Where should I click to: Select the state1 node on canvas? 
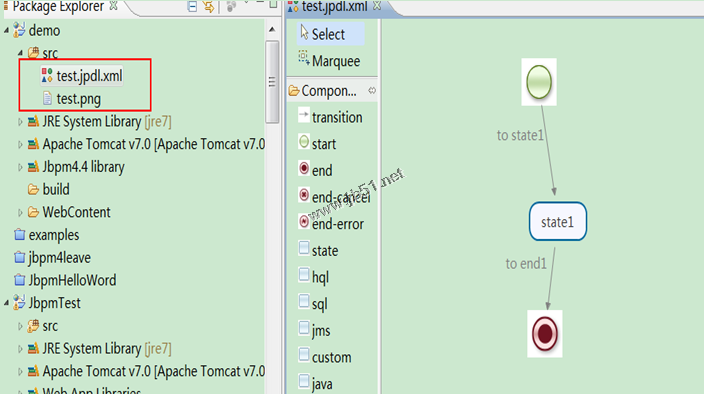[558, 221]
